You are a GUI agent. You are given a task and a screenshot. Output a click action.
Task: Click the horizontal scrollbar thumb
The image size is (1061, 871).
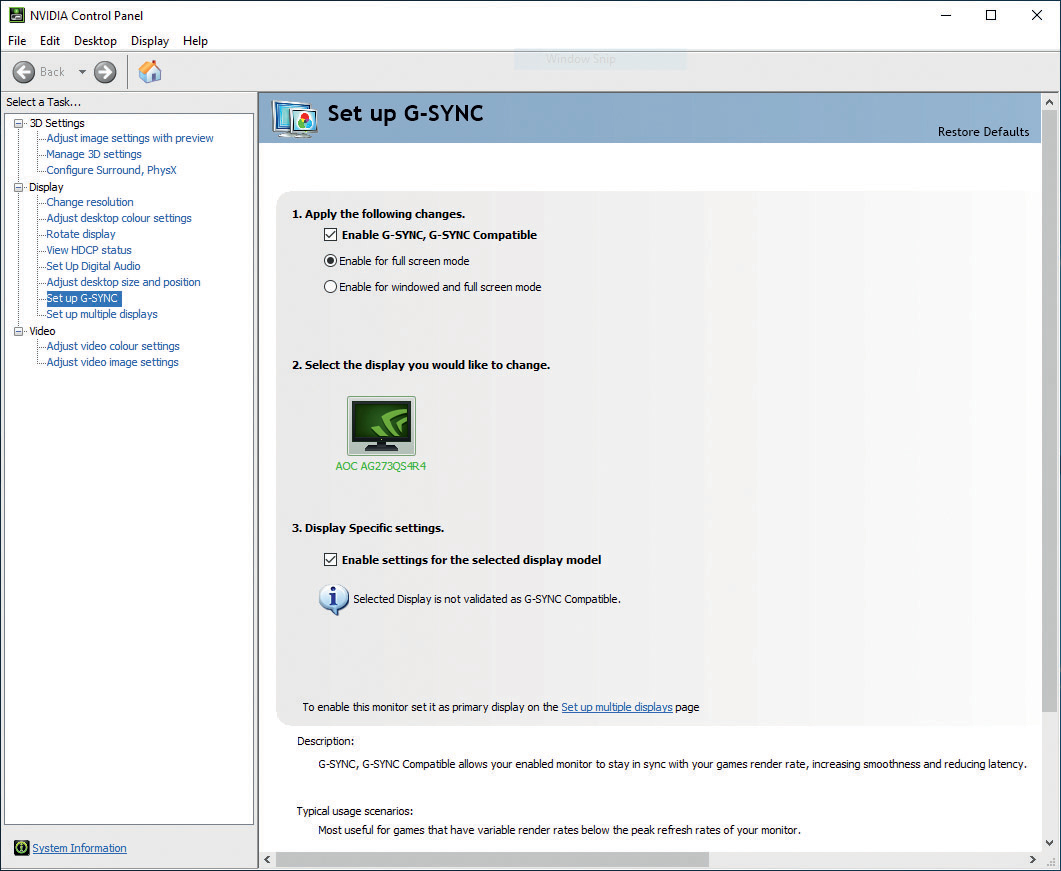493,859
